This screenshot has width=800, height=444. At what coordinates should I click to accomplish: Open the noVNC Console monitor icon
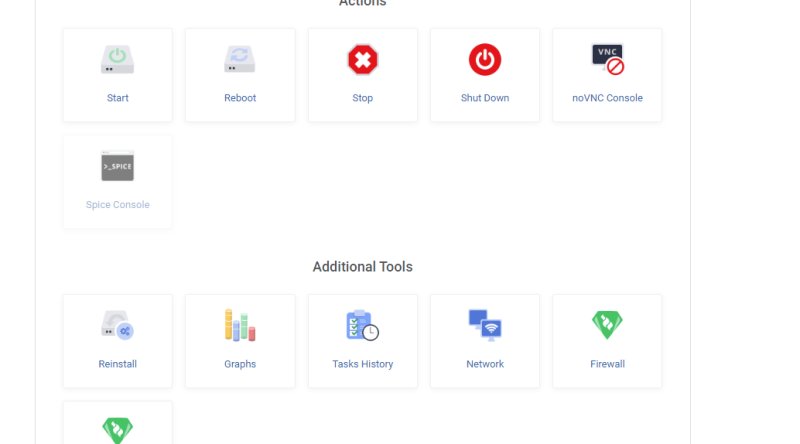coord(608,59)
